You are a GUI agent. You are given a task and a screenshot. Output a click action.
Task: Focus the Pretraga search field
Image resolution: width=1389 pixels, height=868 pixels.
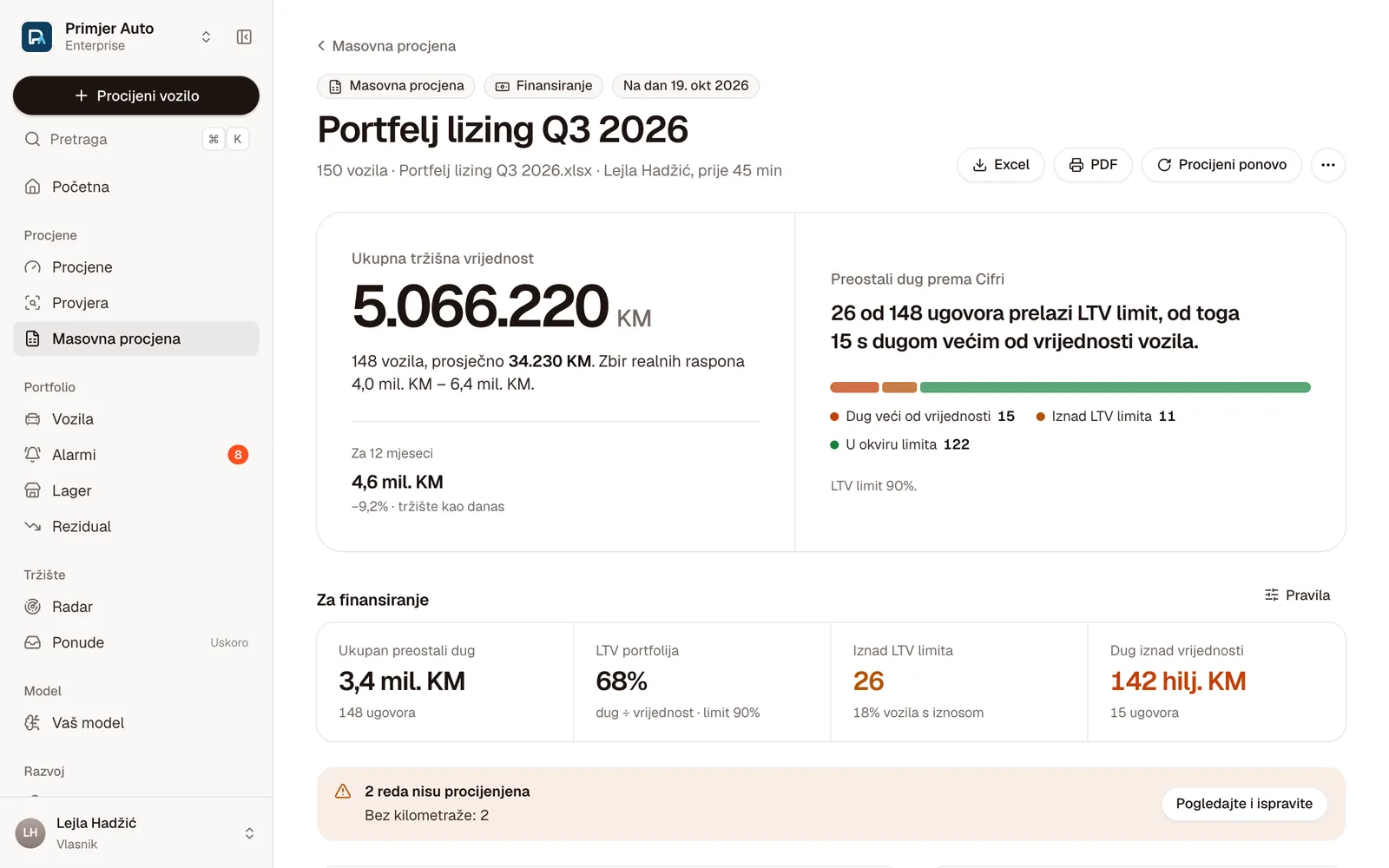(x=136, y=139)
